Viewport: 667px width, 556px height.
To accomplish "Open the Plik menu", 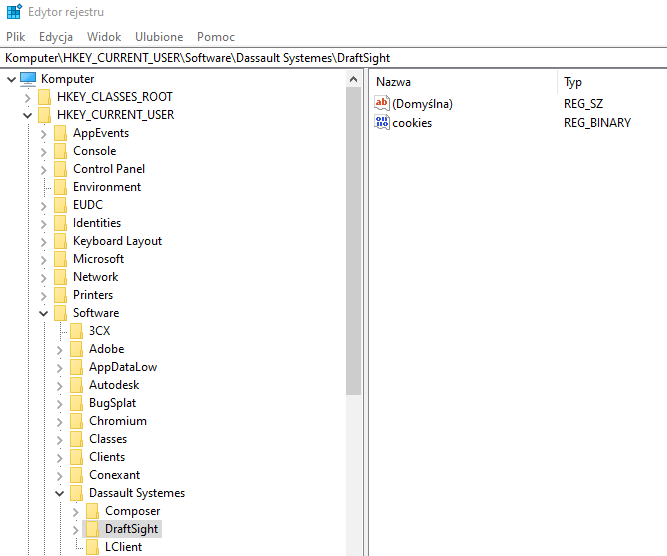I will pos(16,37).
